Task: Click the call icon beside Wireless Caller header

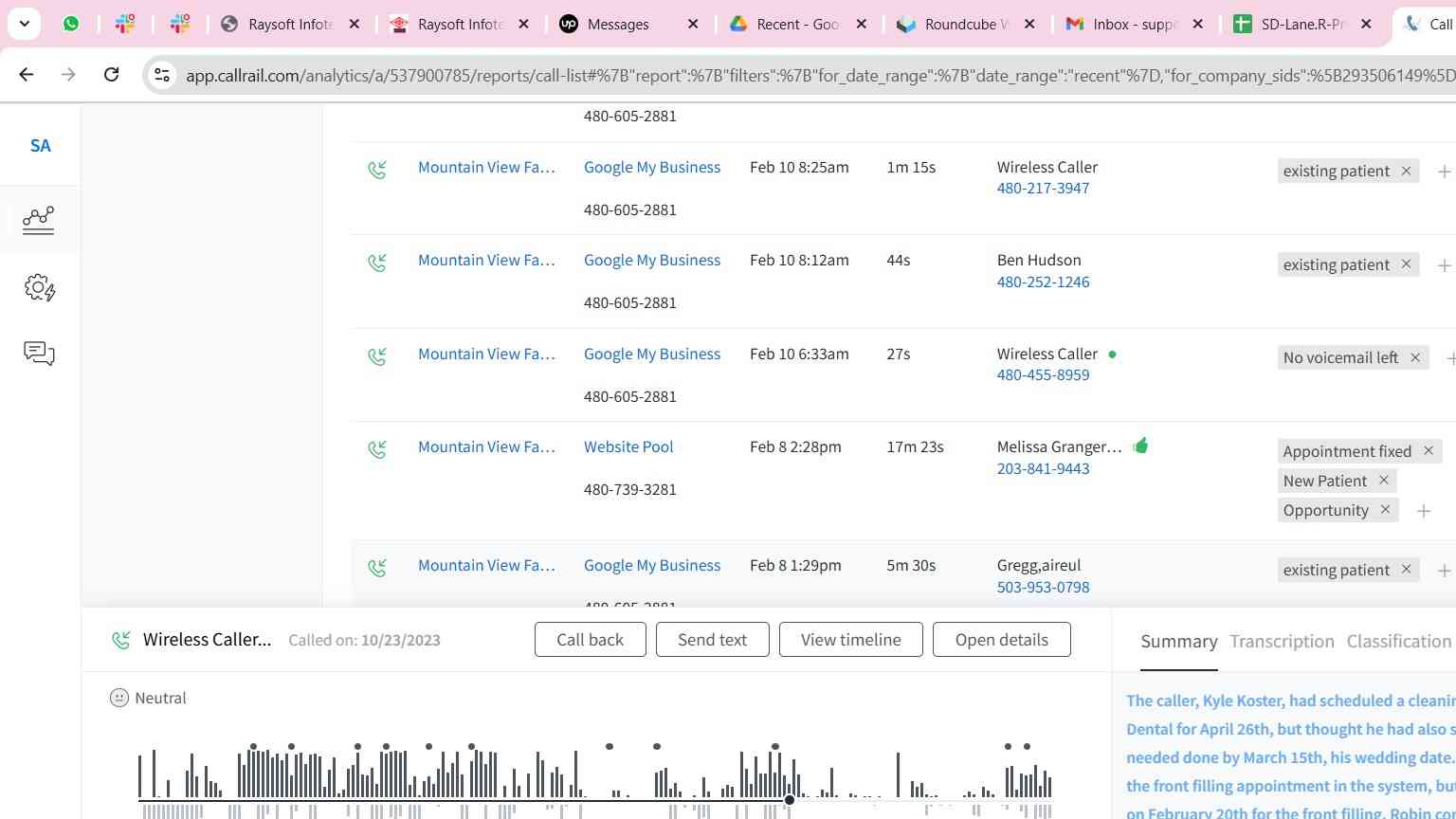Action: pos(121,640)
